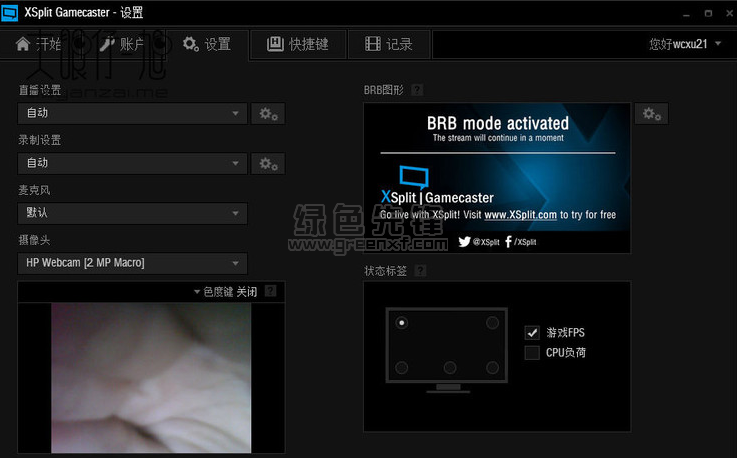This screenshot has height=458, width=737.
Task: Open the 您好wcxu21 user menu
Action: point(685,44)
